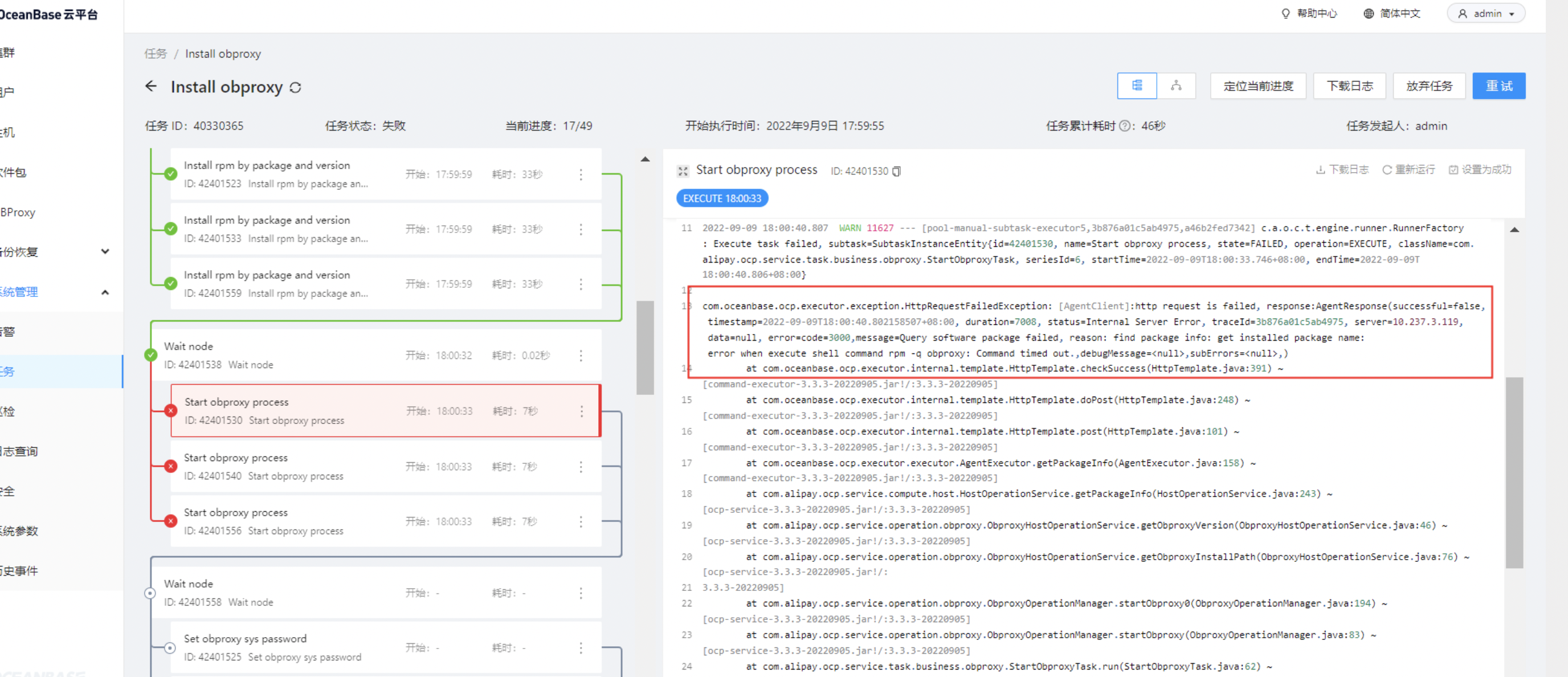
Task: Click the task list vertical scrollbar thumb
Action: (x=645, y=348)
